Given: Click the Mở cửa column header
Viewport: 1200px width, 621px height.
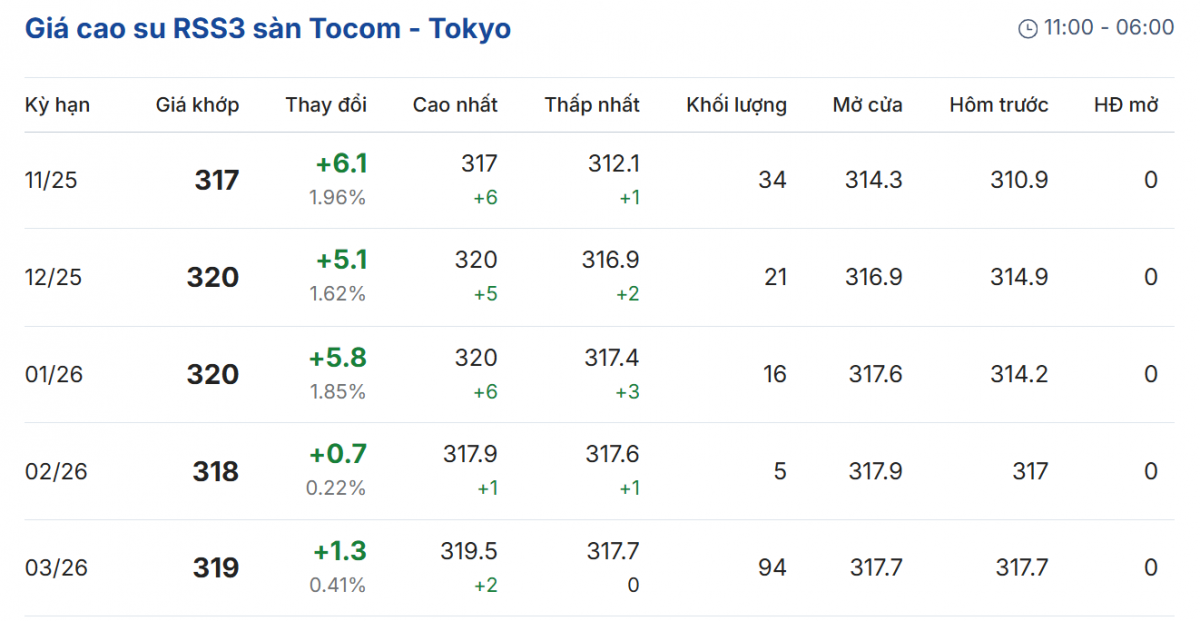Looking at the screenshot, I should 867,105.
